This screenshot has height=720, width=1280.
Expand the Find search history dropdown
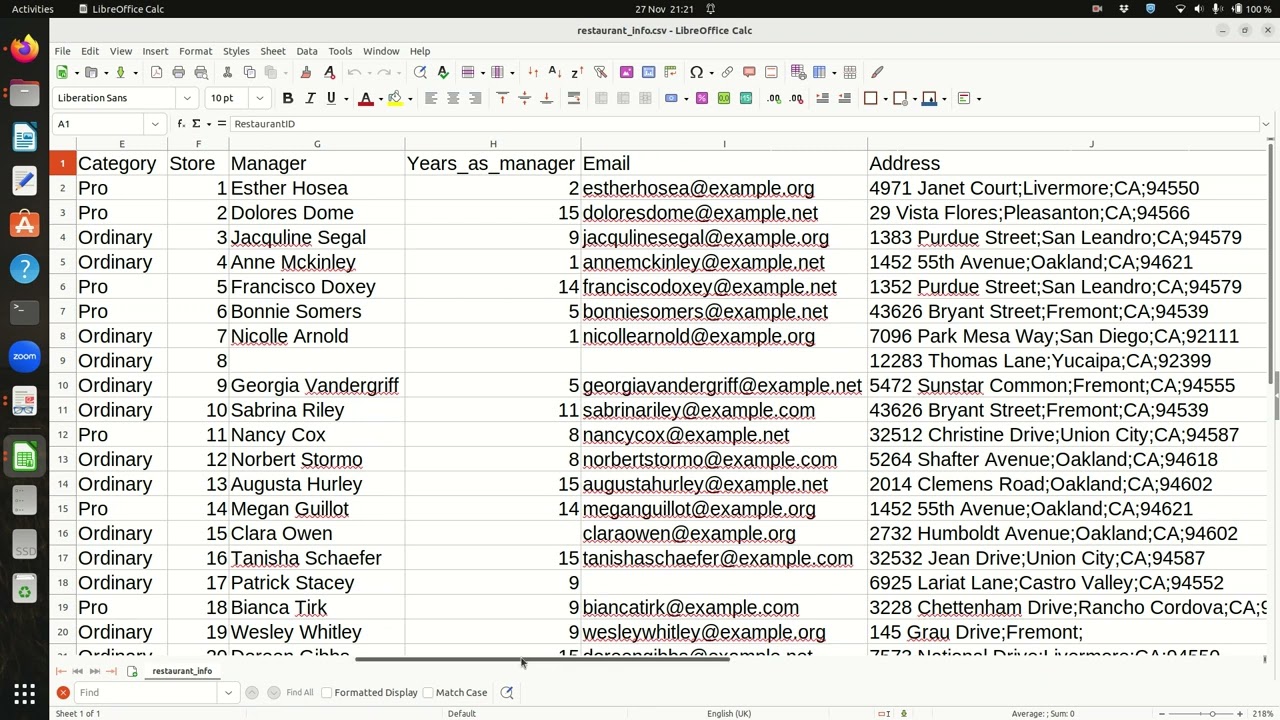pos(228,692)
